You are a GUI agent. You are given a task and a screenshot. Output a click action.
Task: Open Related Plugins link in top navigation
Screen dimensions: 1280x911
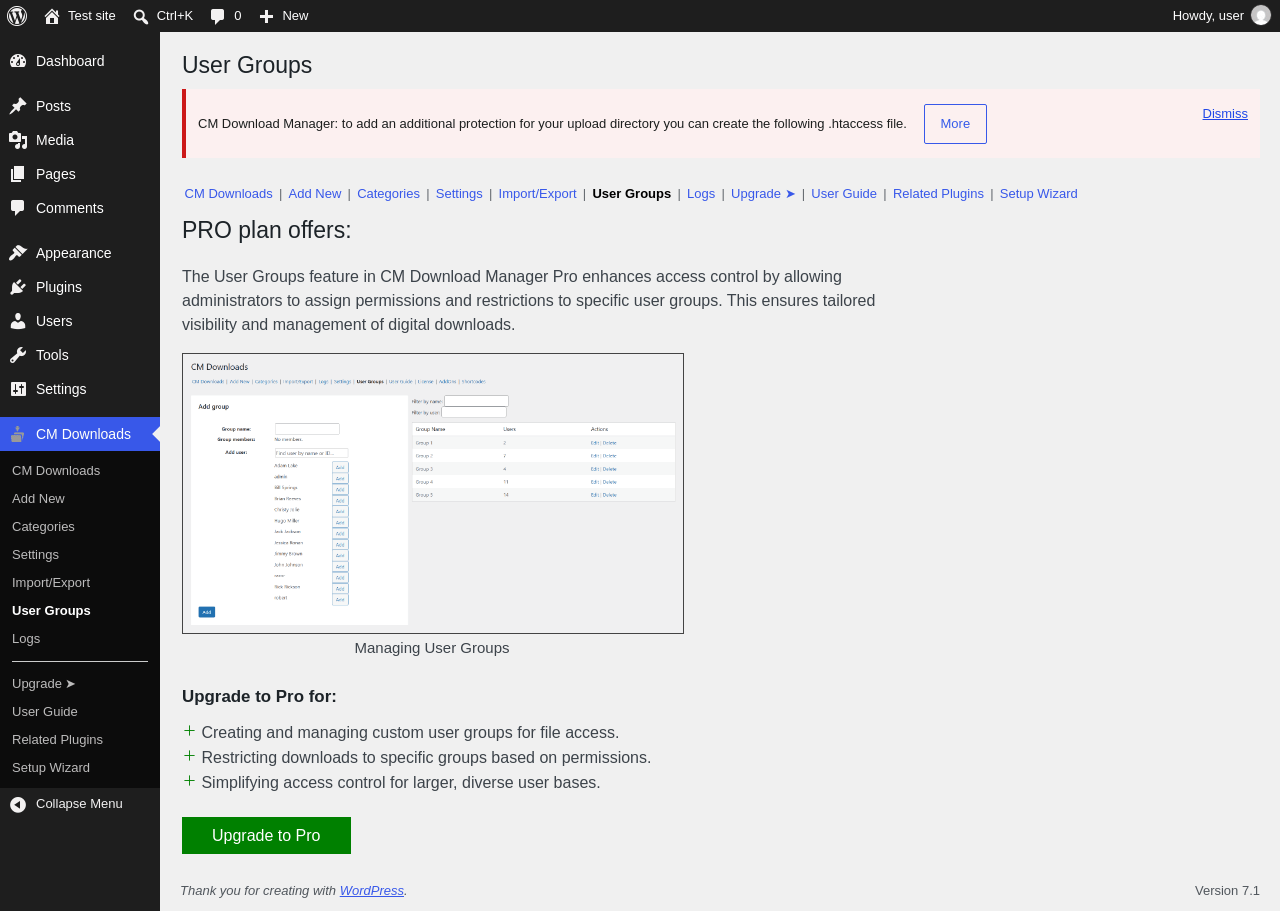coord(938,194)
